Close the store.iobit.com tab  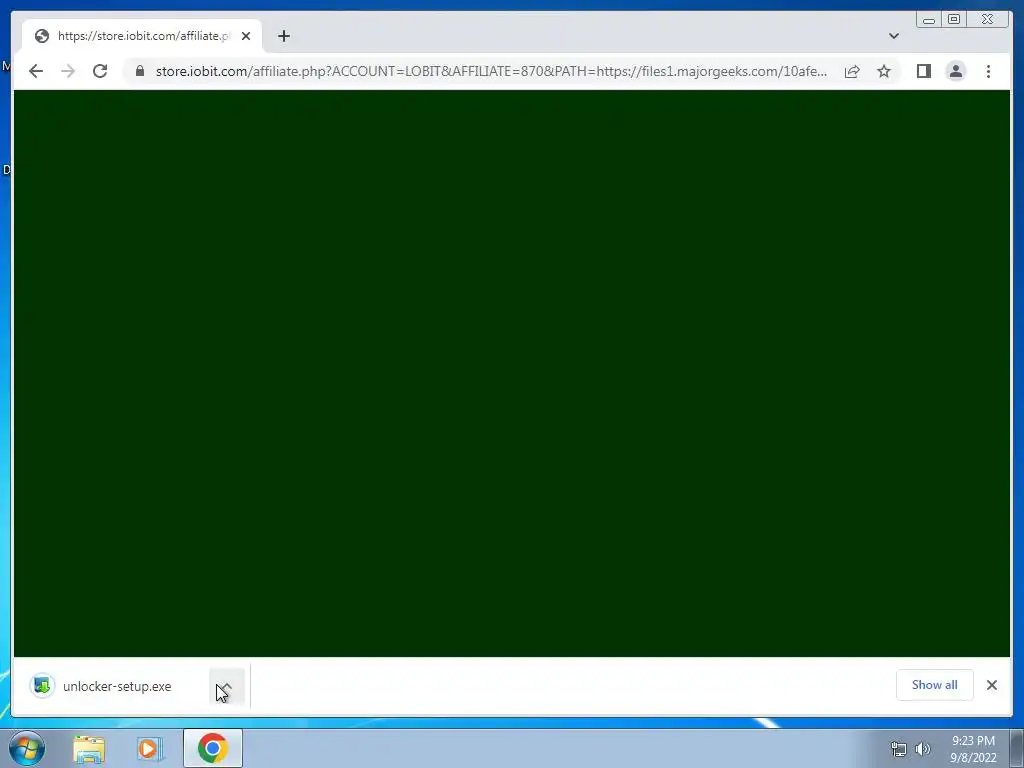pos(246,36)
